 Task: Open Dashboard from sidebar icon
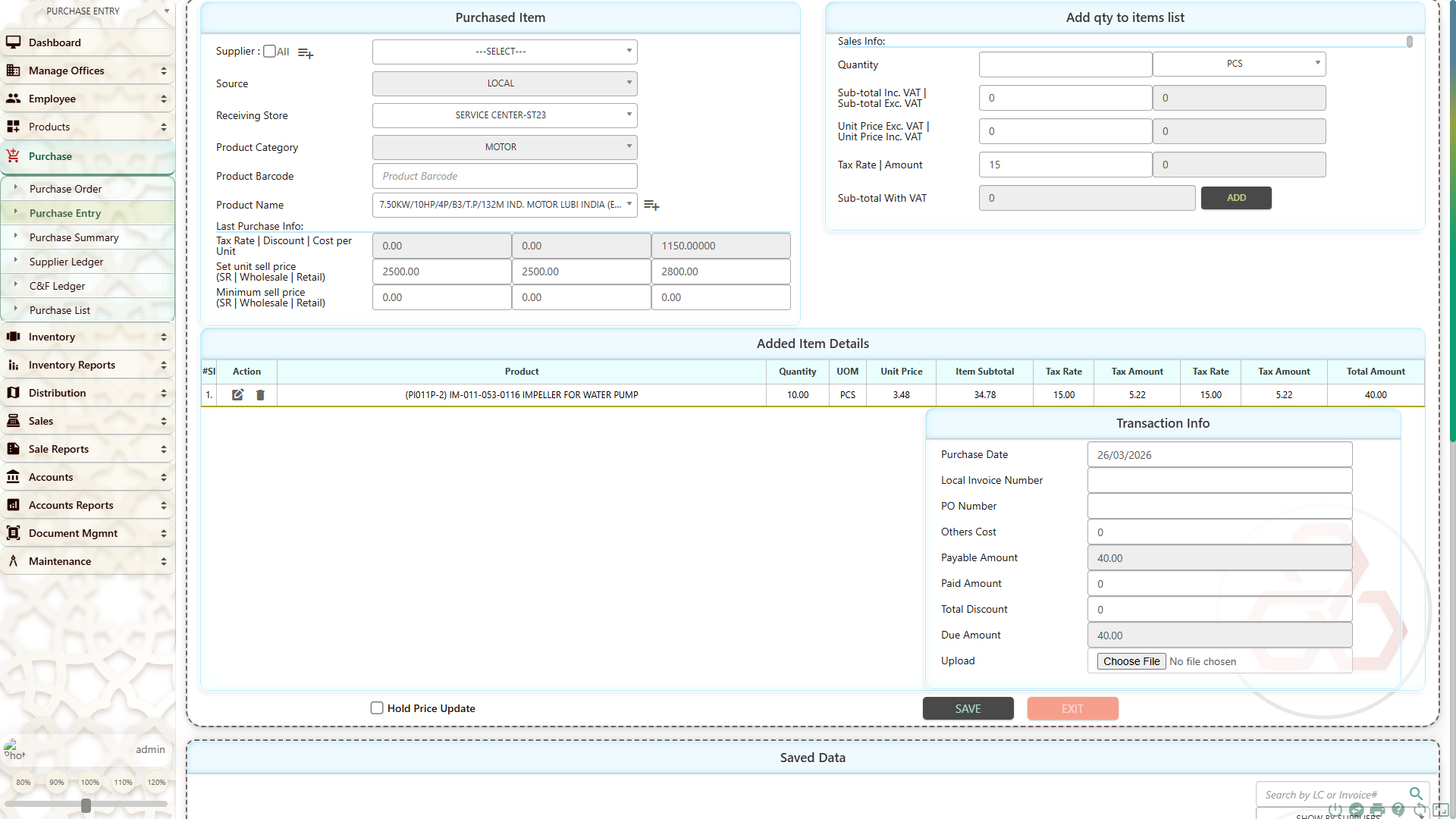(x=14, y=42)
